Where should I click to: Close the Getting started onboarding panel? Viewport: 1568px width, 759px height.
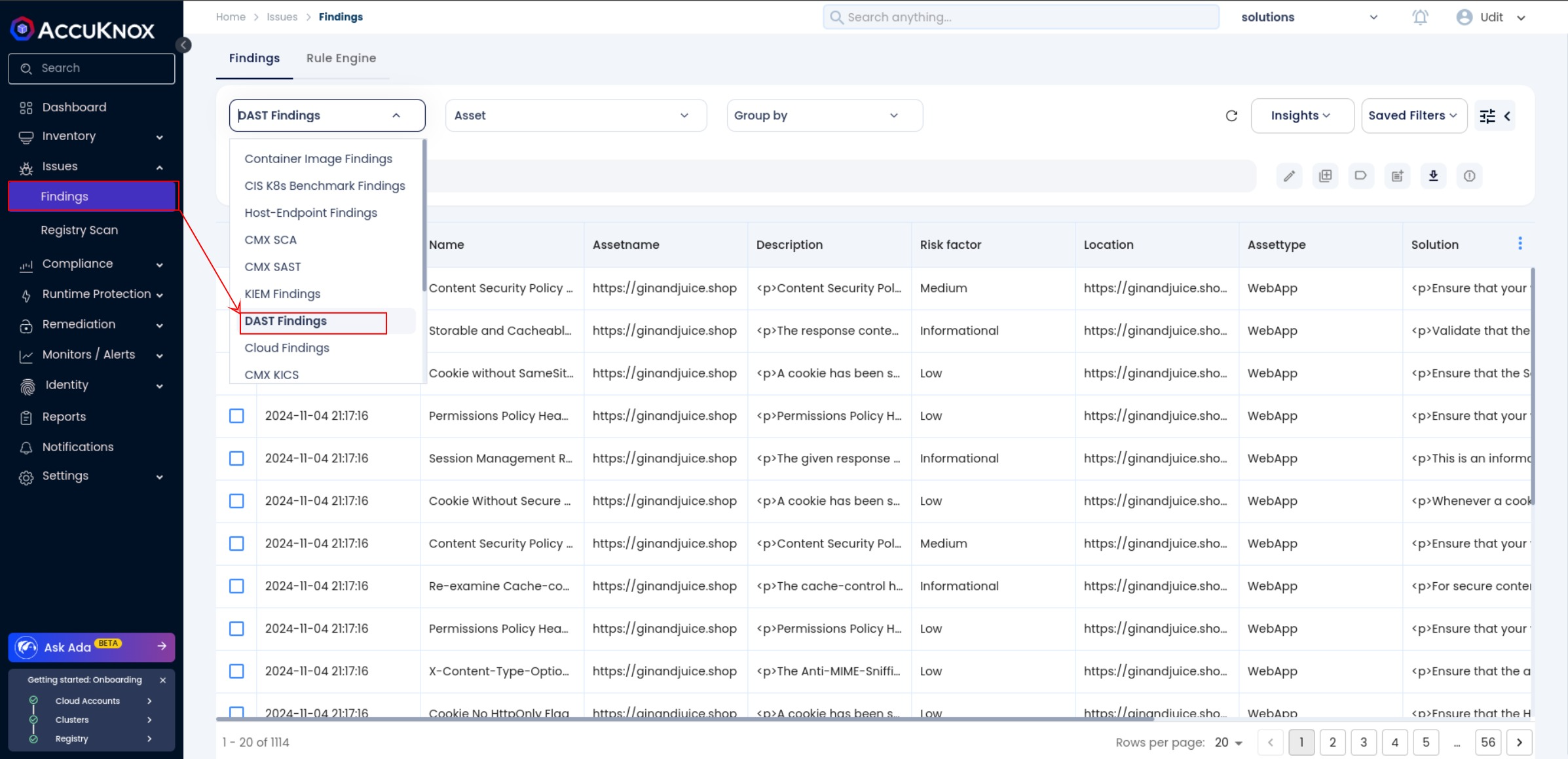(162, 680)
